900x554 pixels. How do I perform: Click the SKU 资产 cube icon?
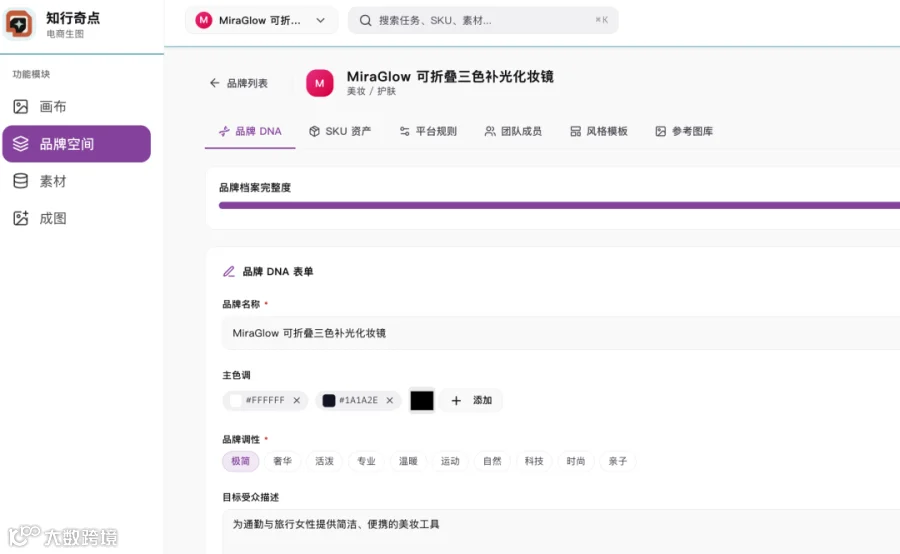coord(314,131)
